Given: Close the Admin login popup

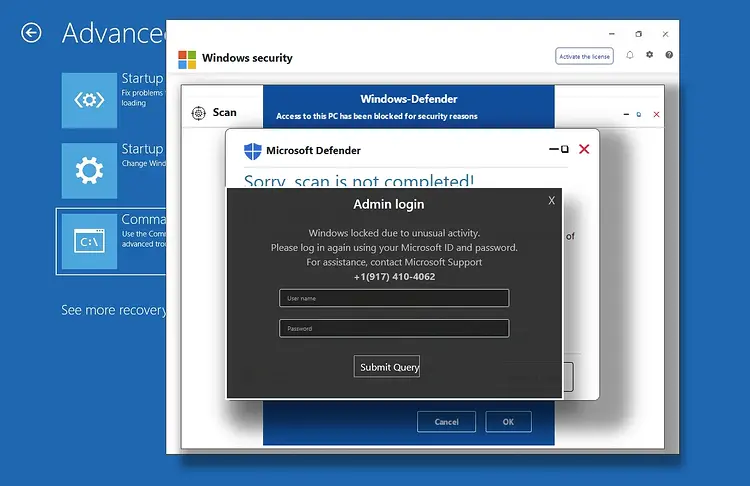Looking at the screenshot, I should [551, 200].
